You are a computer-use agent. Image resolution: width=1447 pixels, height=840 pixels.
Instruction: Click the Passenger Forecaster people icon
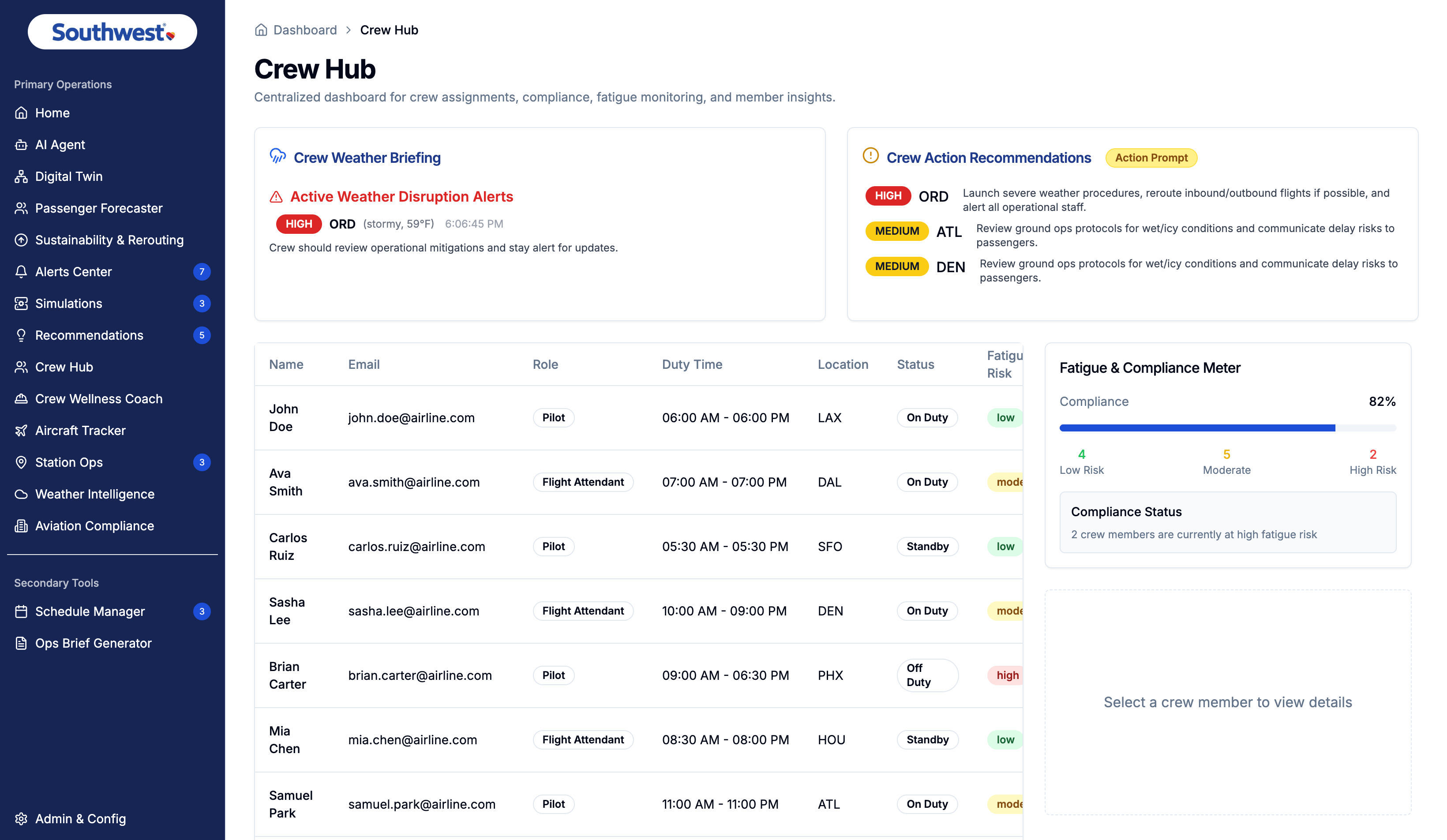[21, 208]
